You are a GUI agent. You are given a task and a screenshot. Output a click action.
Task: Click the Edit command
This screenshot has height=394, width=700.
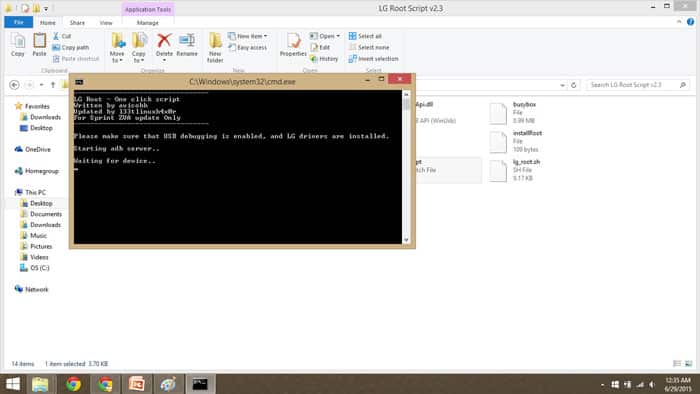coord(320,47)
